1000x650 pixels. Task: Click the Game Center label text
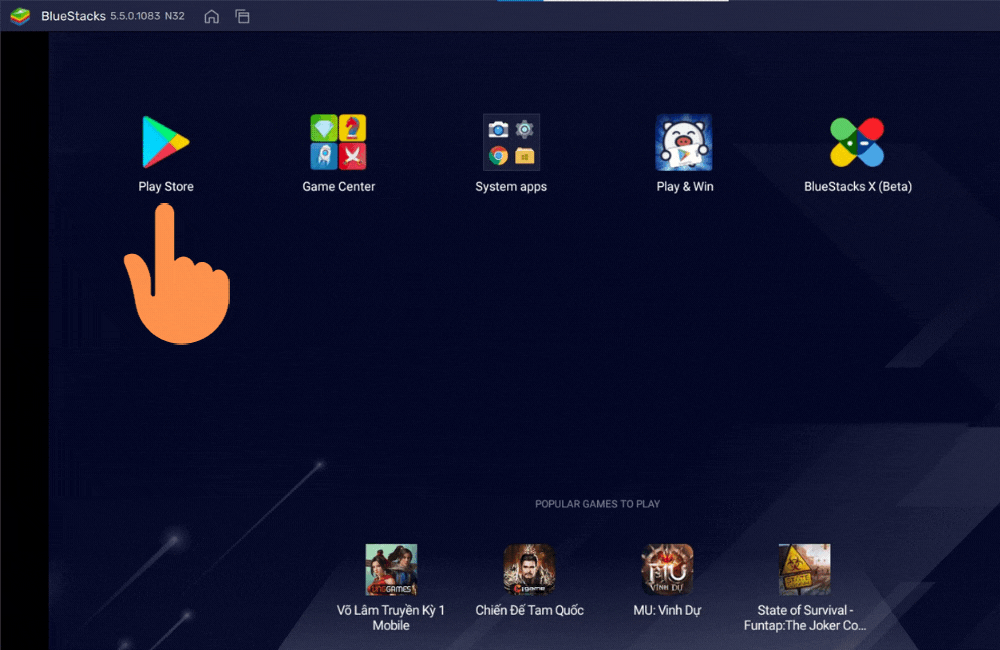(x=339, y=186)
